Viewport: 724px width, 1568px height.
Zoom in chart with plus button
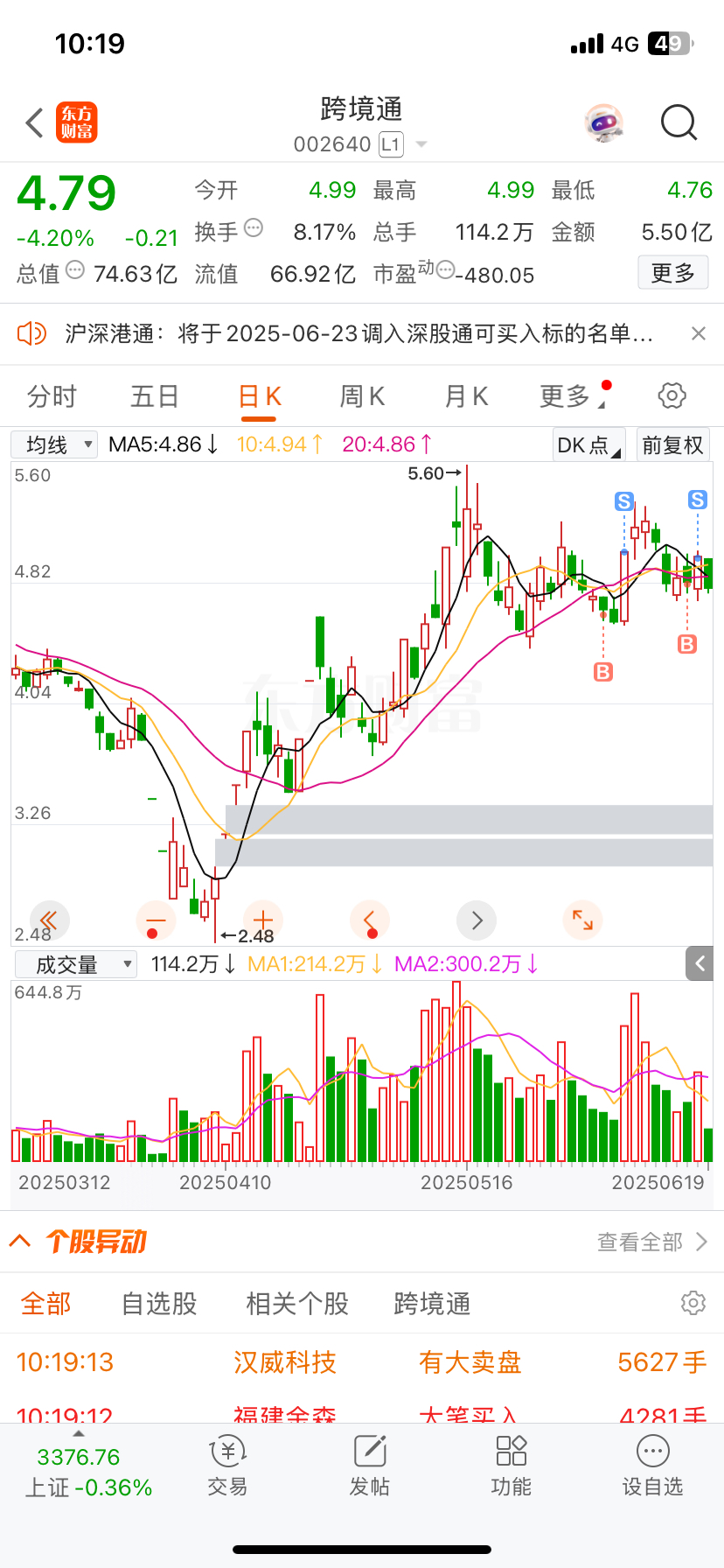pos(262,920)
